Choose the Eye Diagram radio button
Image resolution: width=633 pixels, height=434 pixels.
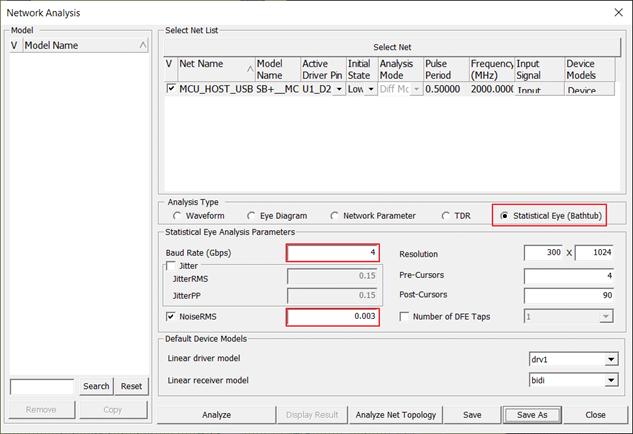click(x=251, y=216)
